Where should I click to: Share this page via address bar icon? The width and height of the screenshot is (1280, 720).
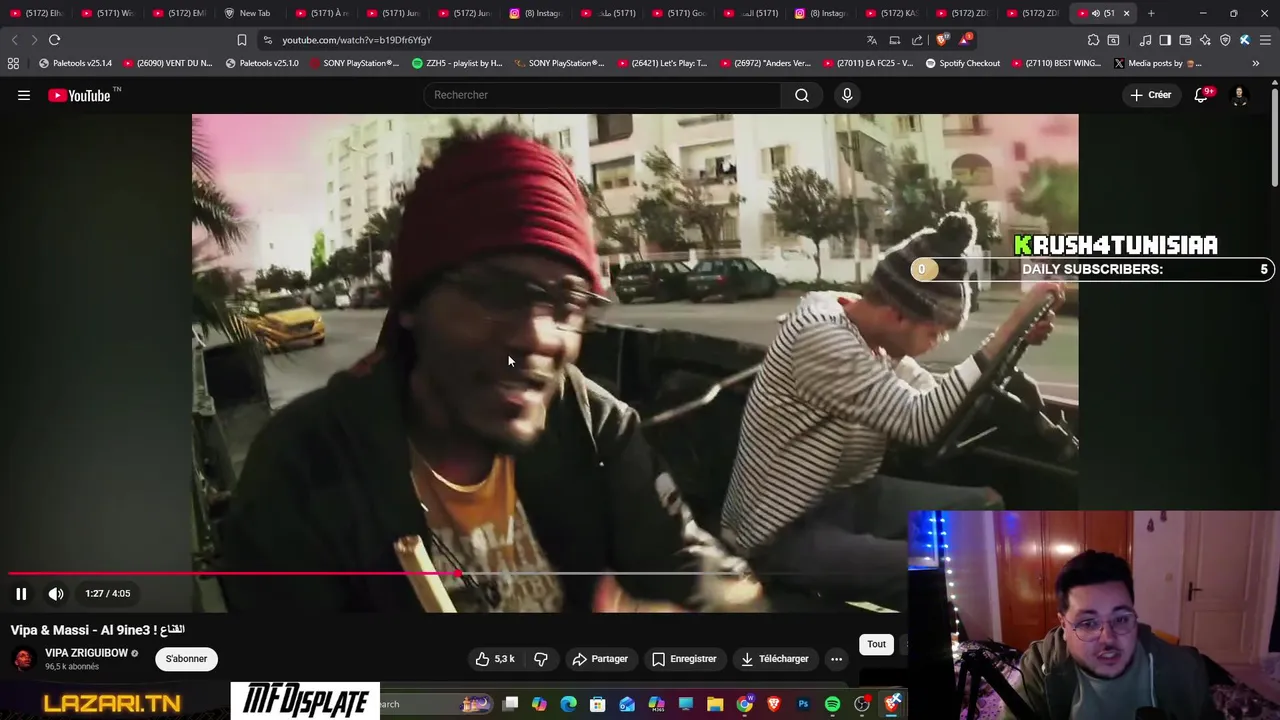tap(918, 40)
